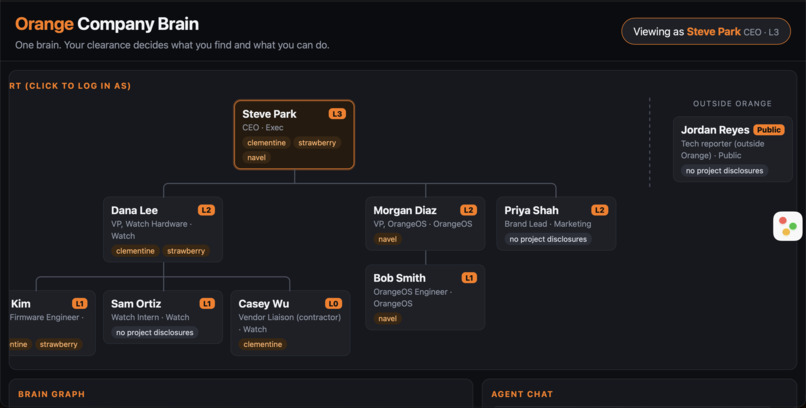This screenshot has width=806, height=408.
Task: Click Kim's L1 clearance badge
Action: pyautogui.click(x=80, y=304)
